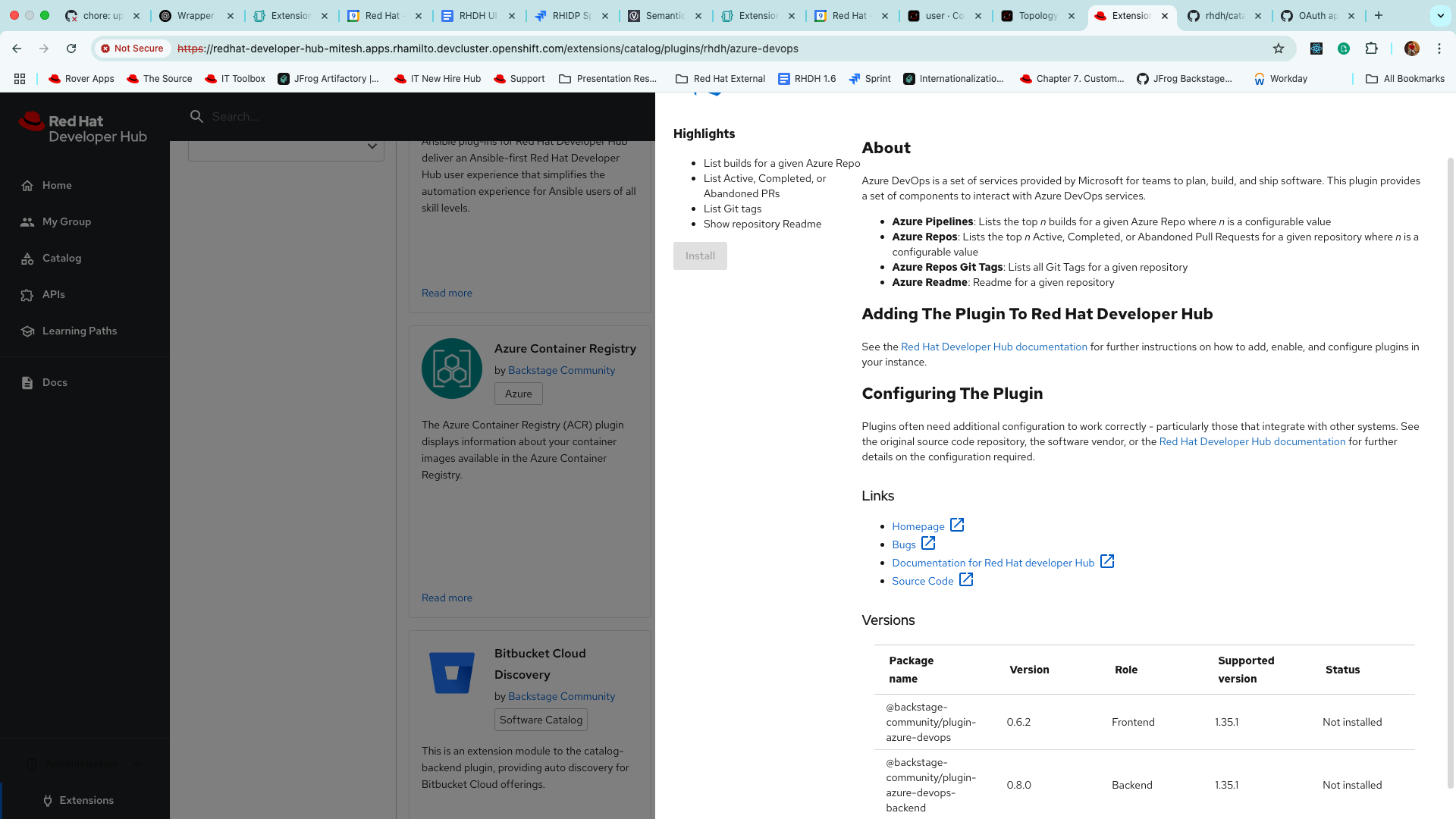
Task: Open APIs via puzzle piece icon
Action: (27, 295)
